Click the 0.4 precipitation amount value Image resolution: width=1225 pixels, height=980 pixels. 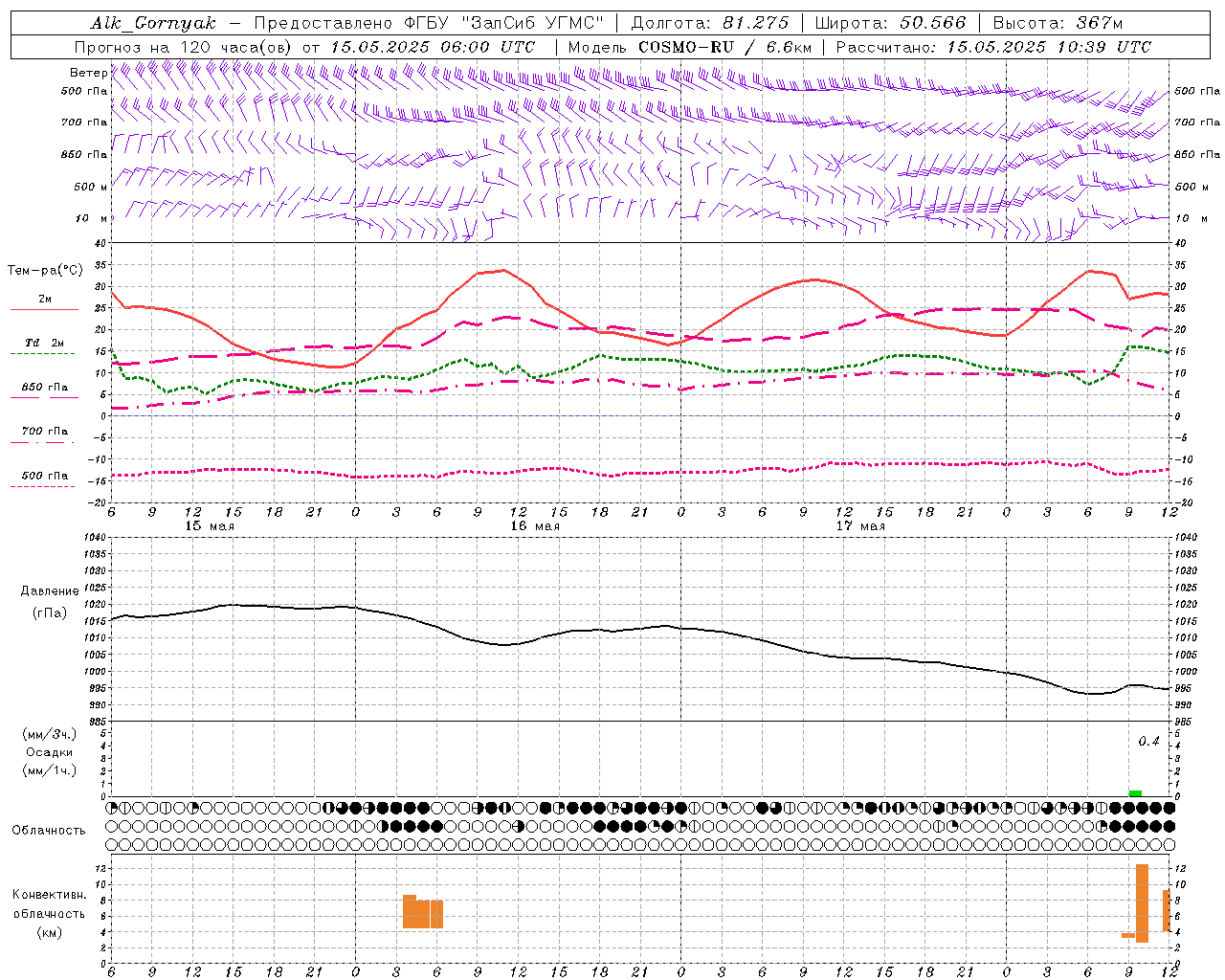[1148, 742]
